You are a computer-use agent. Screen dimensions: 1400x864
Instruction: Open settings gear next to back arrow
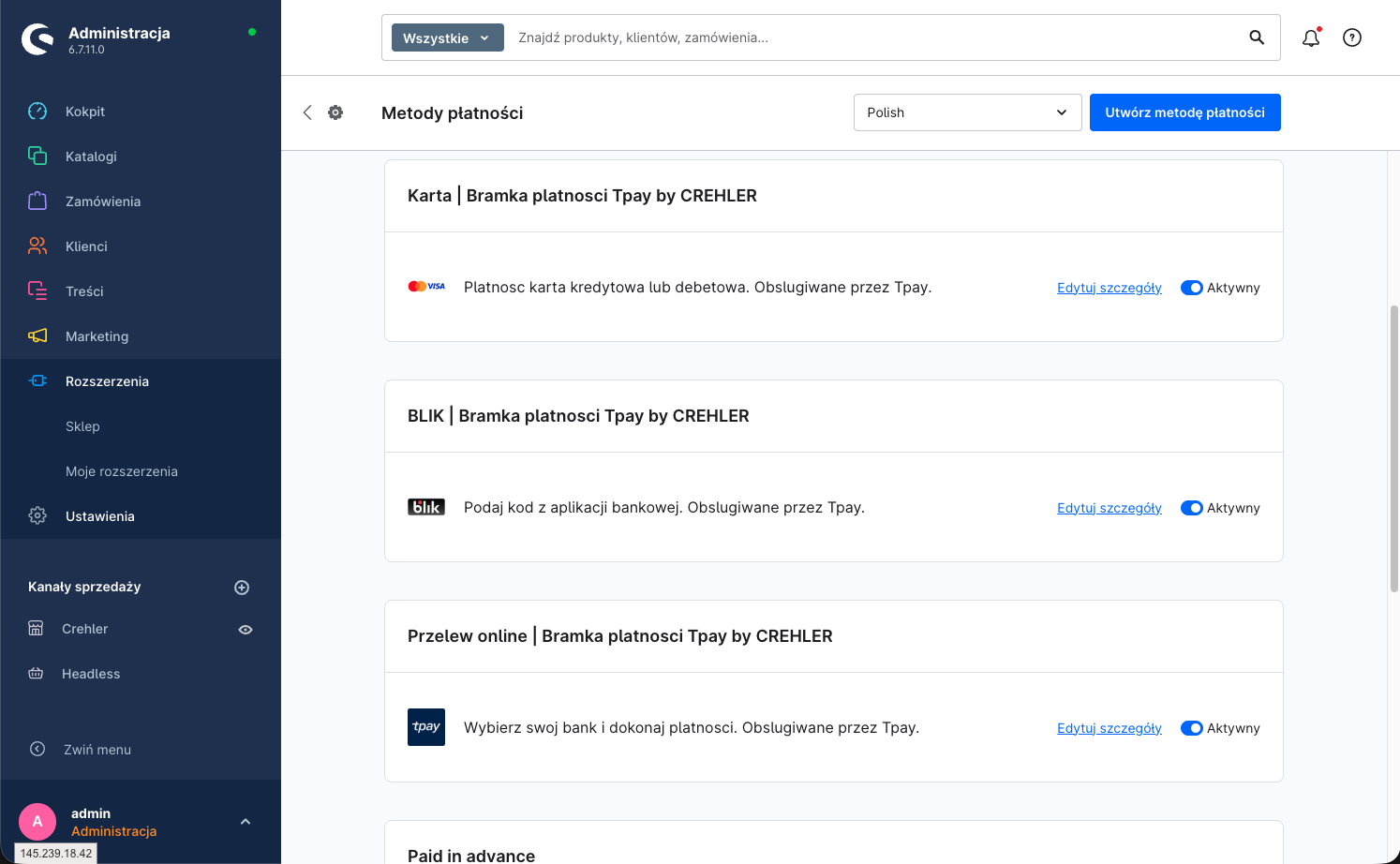coord(335,112)
